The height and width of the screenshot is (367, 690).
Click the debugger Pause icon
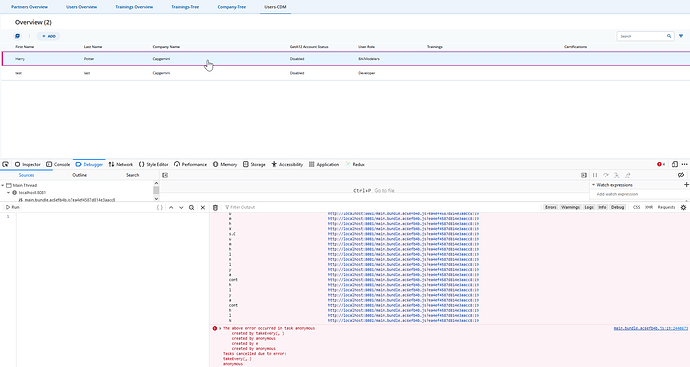[x=595, y=175]
